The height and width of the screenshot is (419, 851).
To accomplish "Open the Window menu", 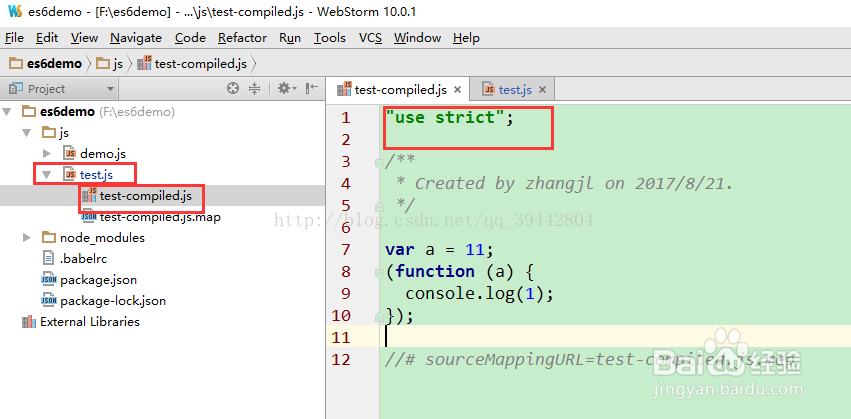I will pyautogui.click(x=417, y=38).
